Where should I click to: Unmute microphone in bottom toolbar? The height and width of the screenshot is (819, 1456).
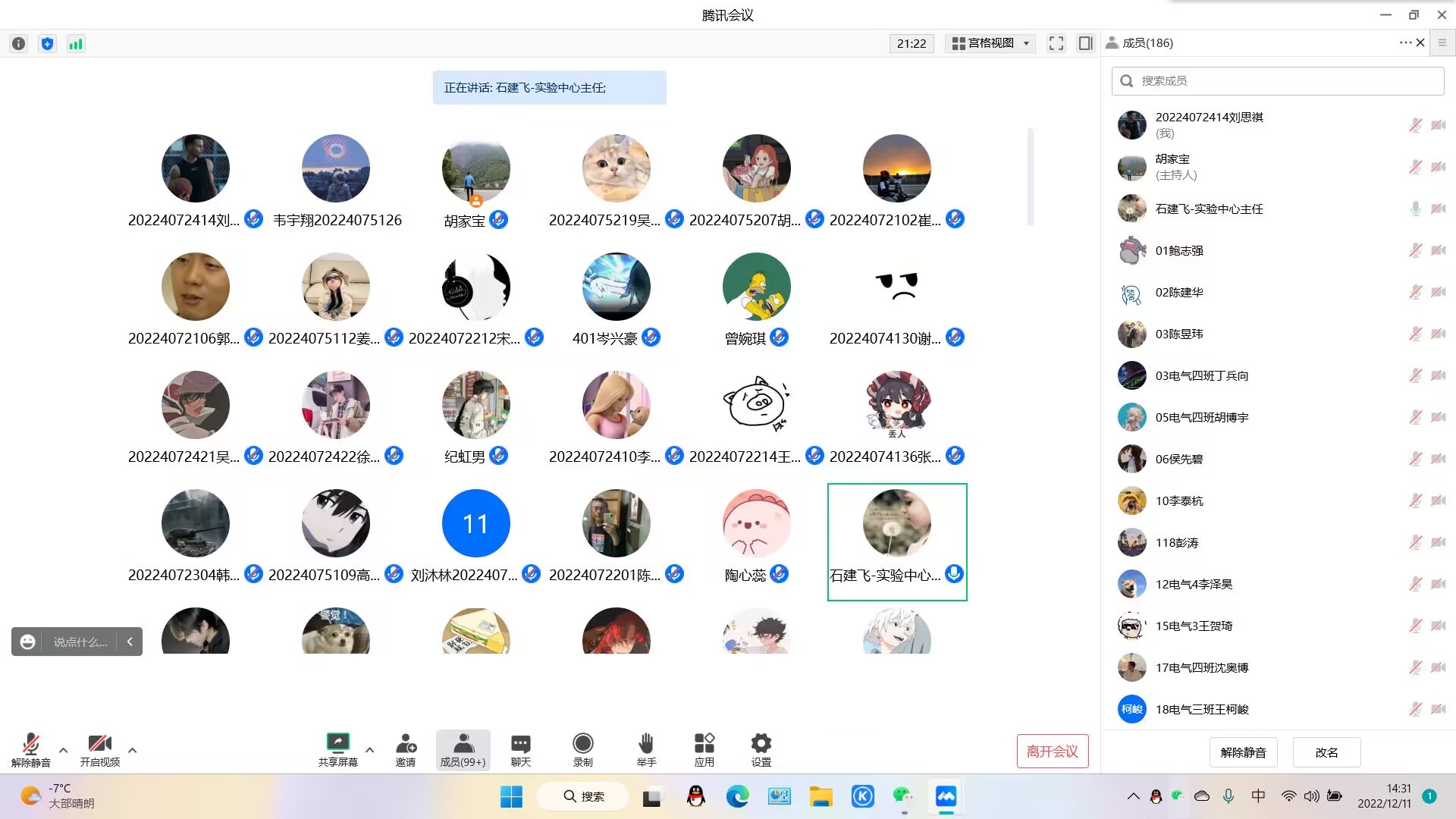[x=30, y=749]
